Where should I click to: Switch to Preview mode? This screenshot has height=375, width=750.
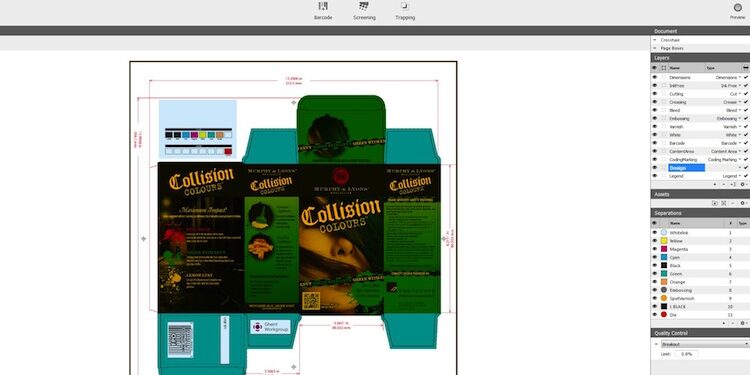[737, 11]
